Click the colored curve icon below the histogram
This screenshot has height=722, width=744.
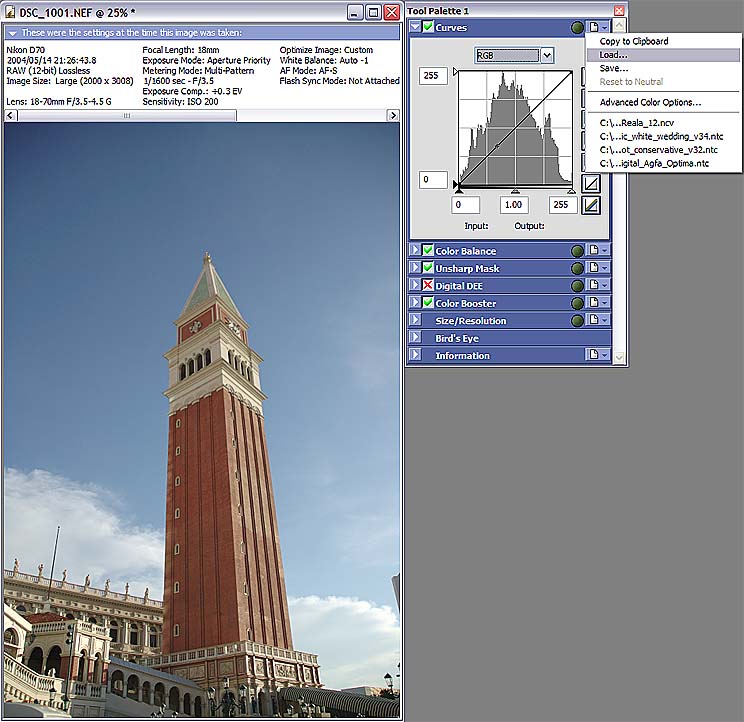tap(592, 205)
